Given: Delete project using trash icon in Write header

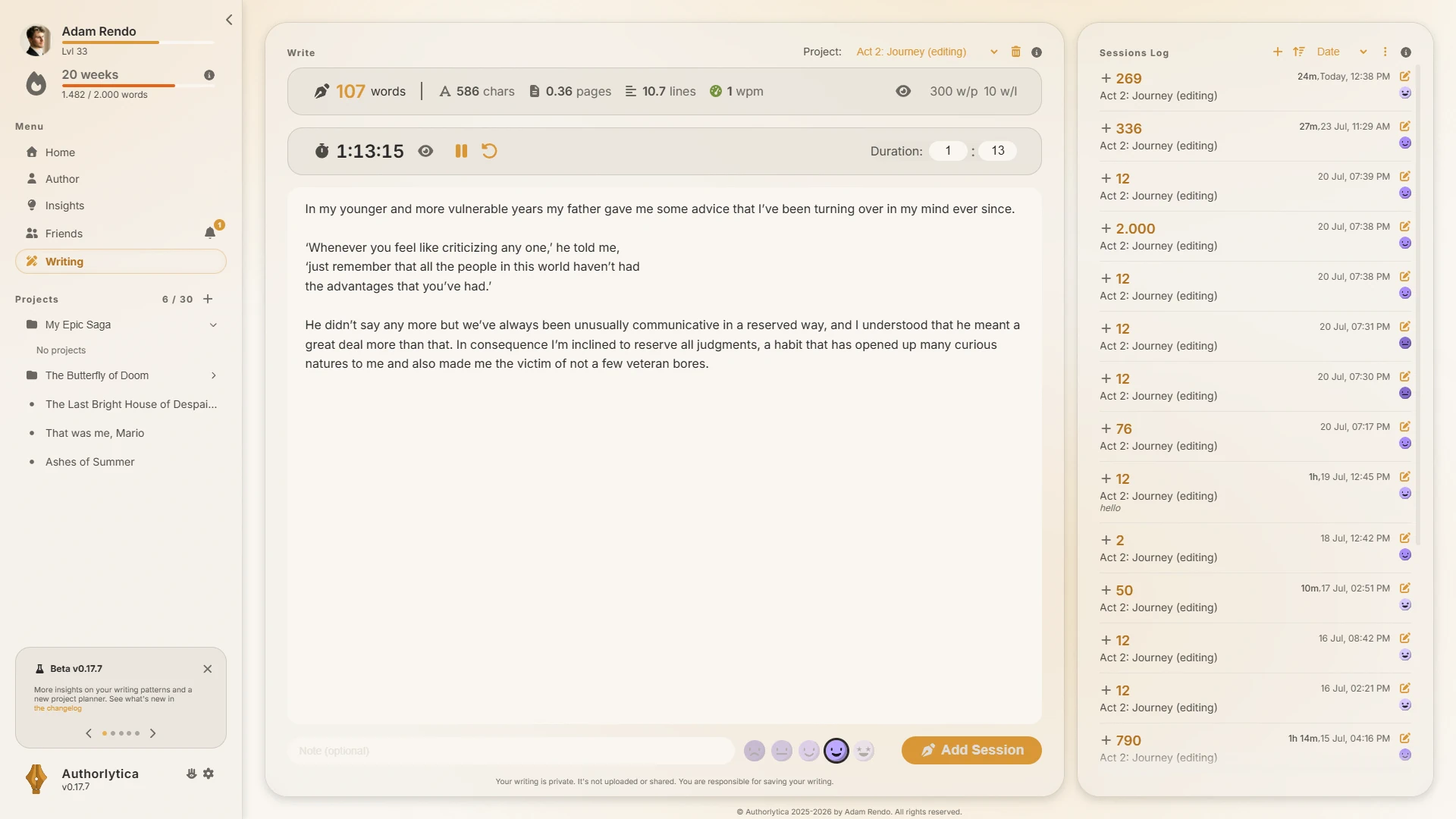Looking at the screenshot, I should (1015, 52).
